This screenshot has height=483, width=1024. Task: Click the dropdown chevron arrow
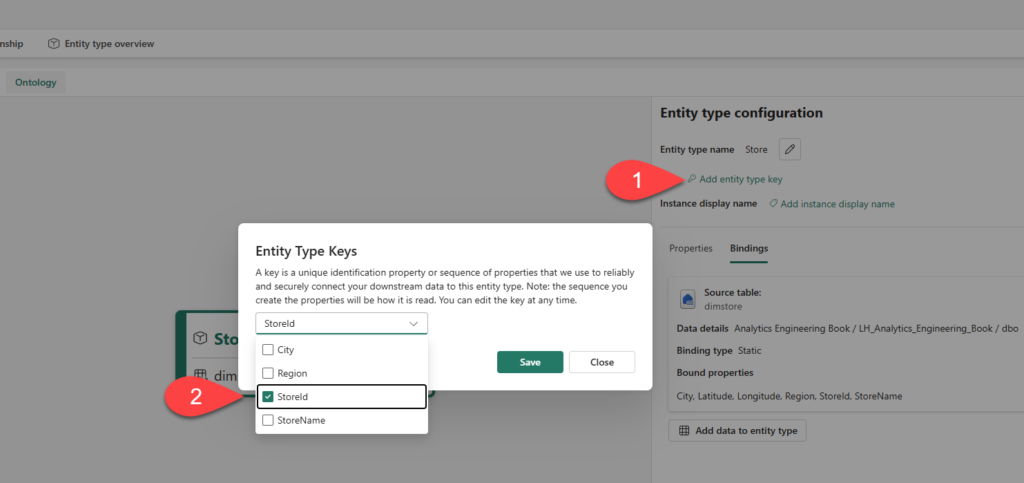tap(414, 324)
